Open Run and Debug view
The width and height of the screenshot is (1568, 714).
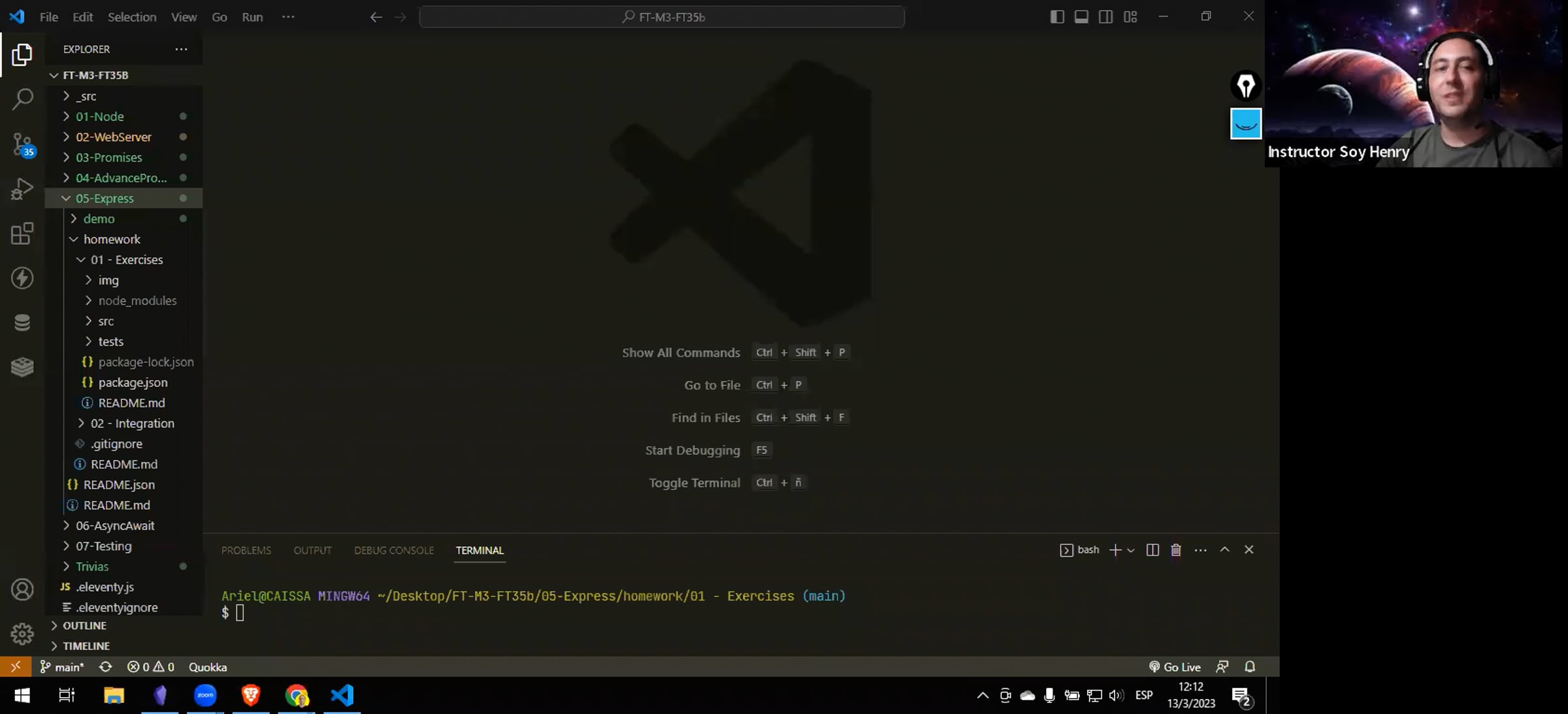pyautogui.click(x=22, y=189)
